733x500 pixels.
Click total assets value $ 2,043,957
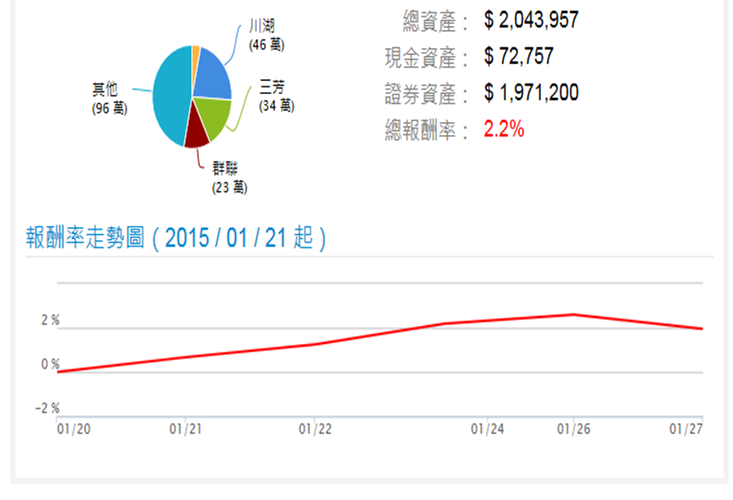532,20
